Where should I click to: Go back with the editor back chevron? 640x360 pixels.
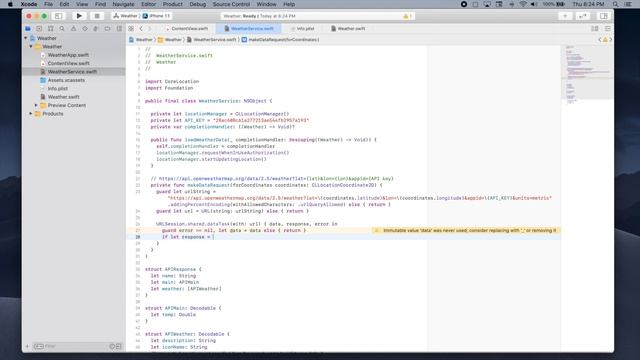pyautogui.click(x=141, y=29)
